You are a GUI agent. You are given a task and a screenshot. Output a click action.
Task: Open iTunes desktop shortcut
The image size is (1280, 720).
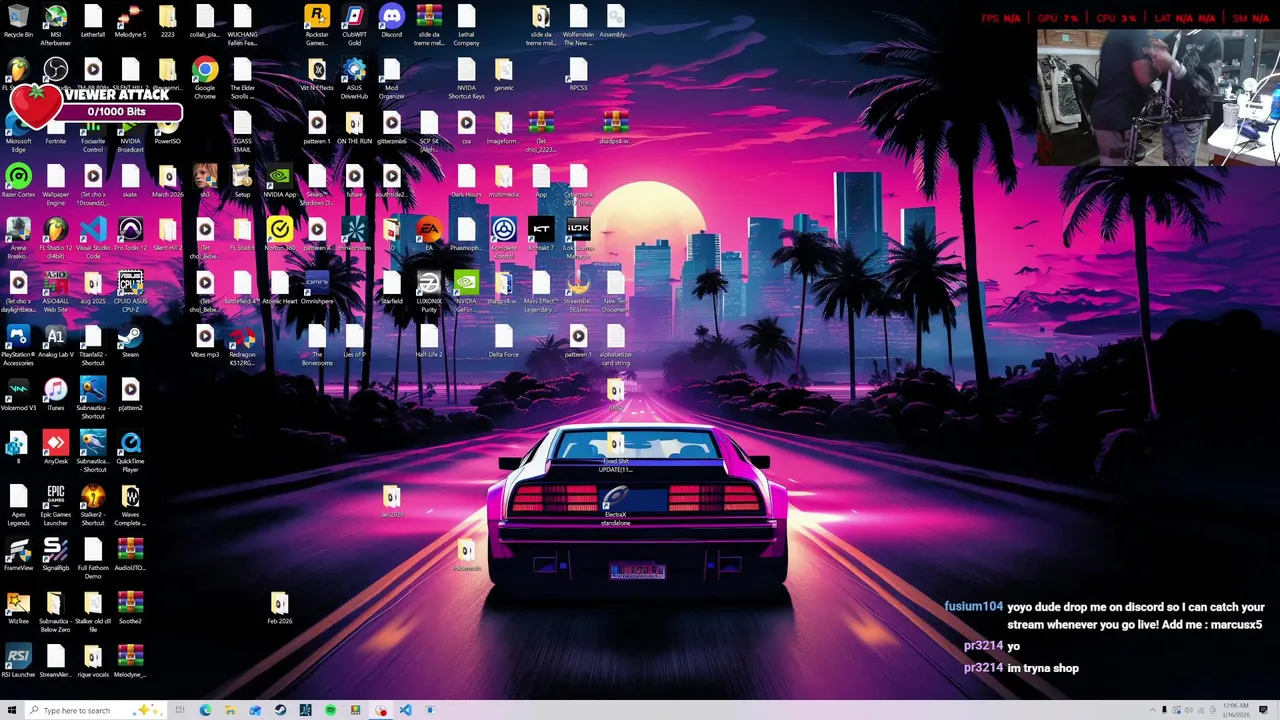(56, 396)
